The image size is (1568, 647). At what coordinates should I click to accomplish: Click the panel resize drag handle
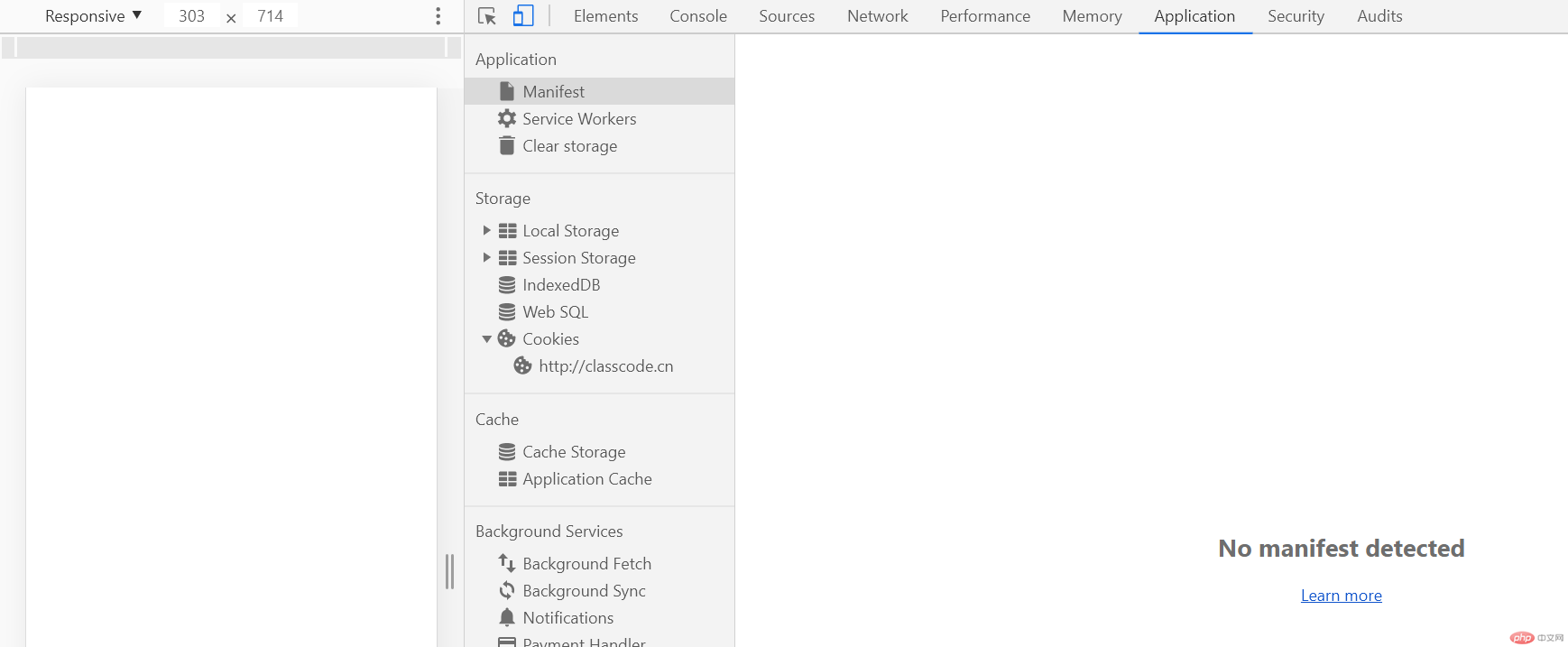click(449, 572)
